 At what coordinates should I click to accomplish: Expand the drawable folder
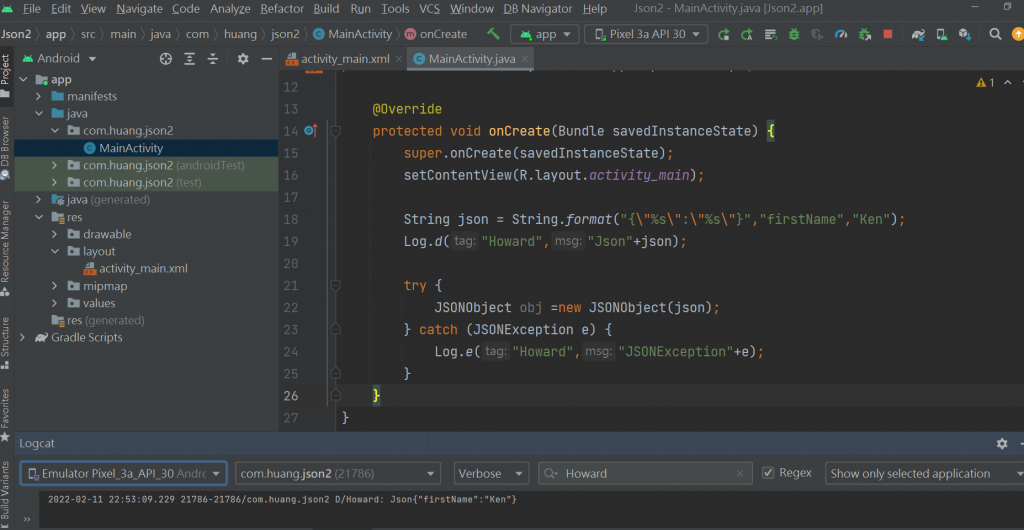[55, 234]
